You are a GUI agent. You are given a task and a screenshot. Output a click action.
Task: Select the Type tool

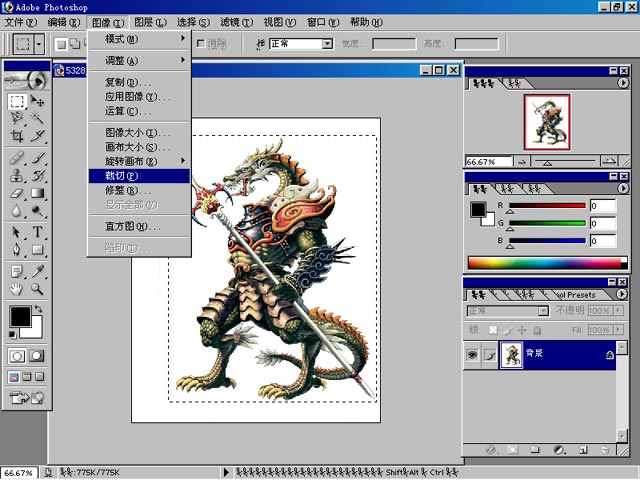tap(37, 232)
